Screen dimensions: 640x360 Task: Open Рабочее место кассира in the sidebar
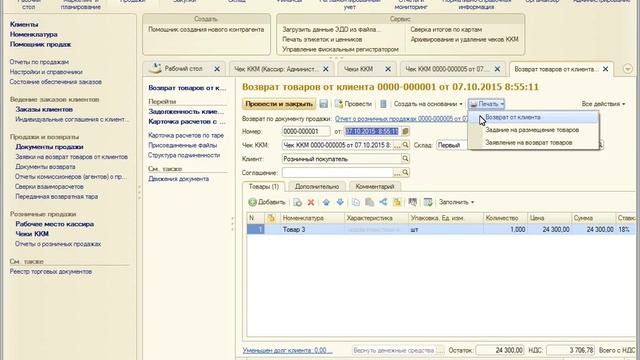[x=55, y=224]
